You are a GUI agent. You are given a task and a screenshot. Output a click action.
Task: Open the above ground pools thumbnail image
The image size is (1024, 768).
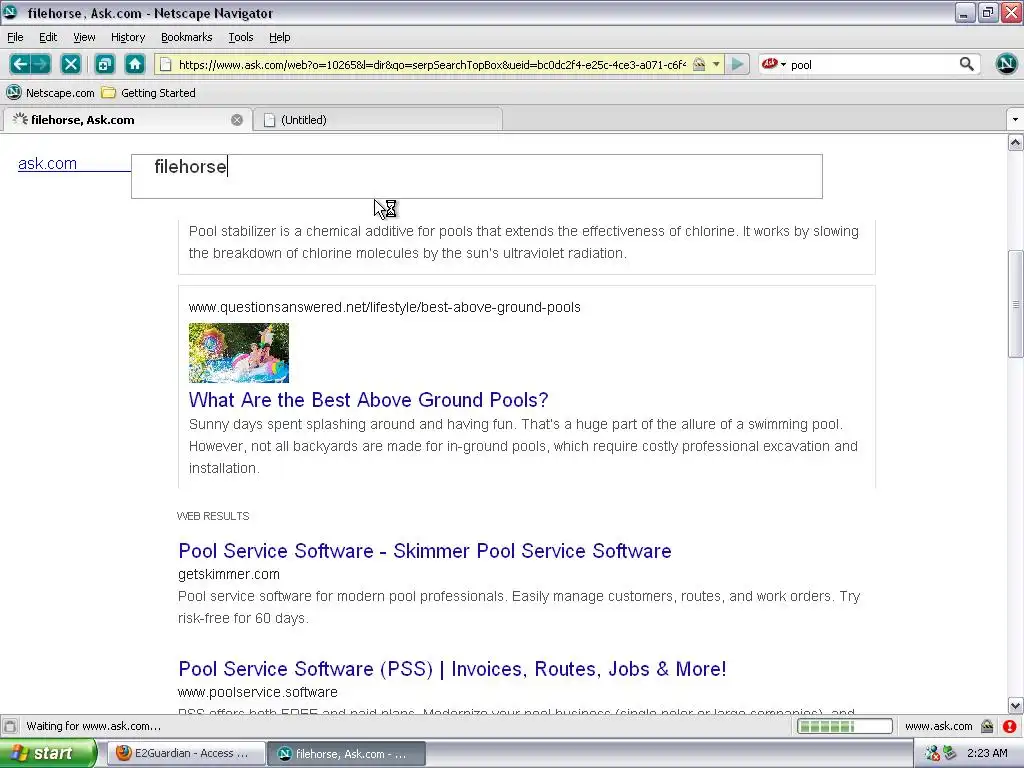[239, 353]
